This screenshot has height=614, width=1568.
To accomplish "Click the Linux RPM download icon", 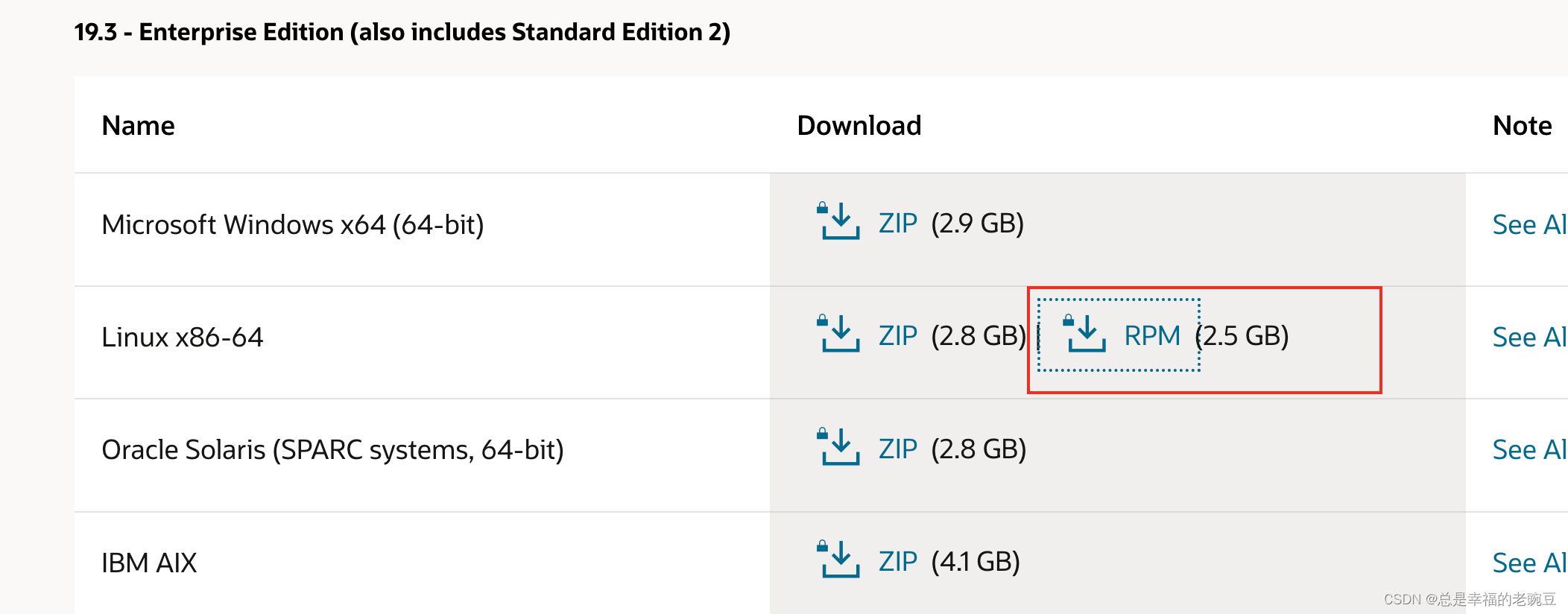I will pyautogui.click(x=1085, y=334).
